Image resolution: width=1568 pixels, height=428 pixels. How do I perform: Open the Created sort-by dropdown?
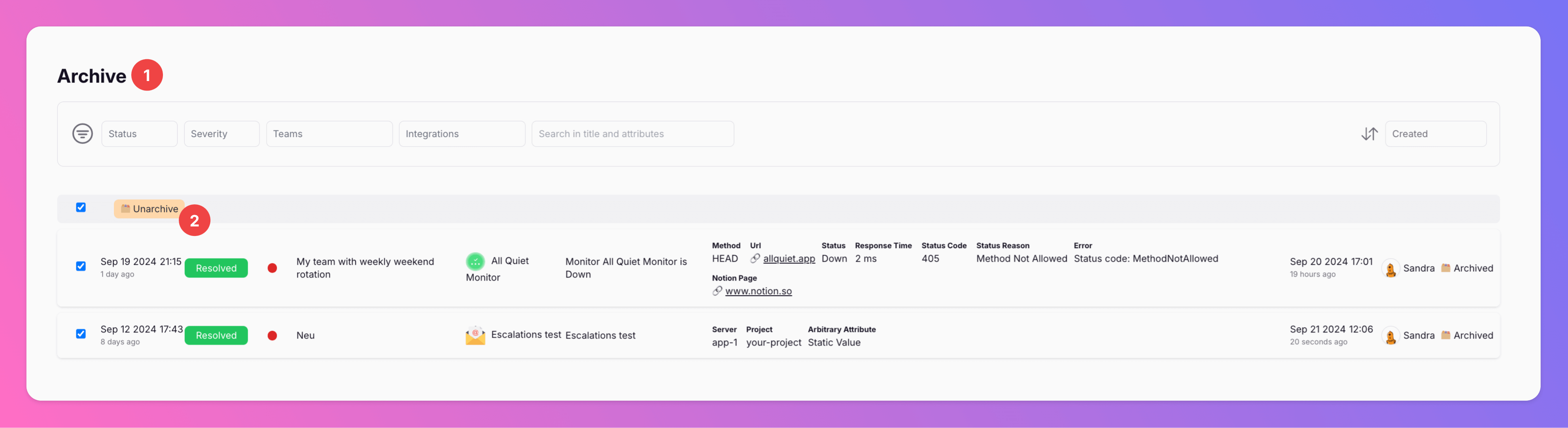pyautogui.click(x=1435, y=134)
